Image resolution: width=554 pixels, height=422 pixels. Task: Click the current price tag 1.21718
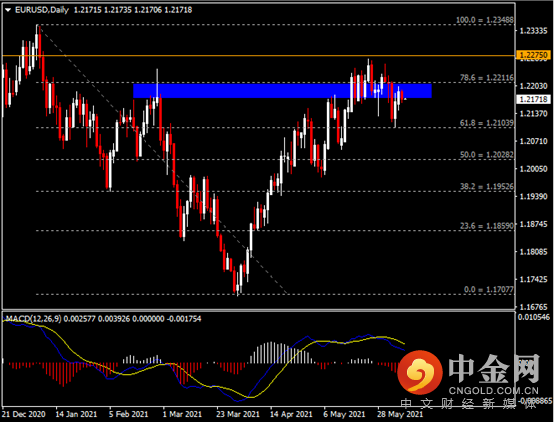[x=533, y=99]
